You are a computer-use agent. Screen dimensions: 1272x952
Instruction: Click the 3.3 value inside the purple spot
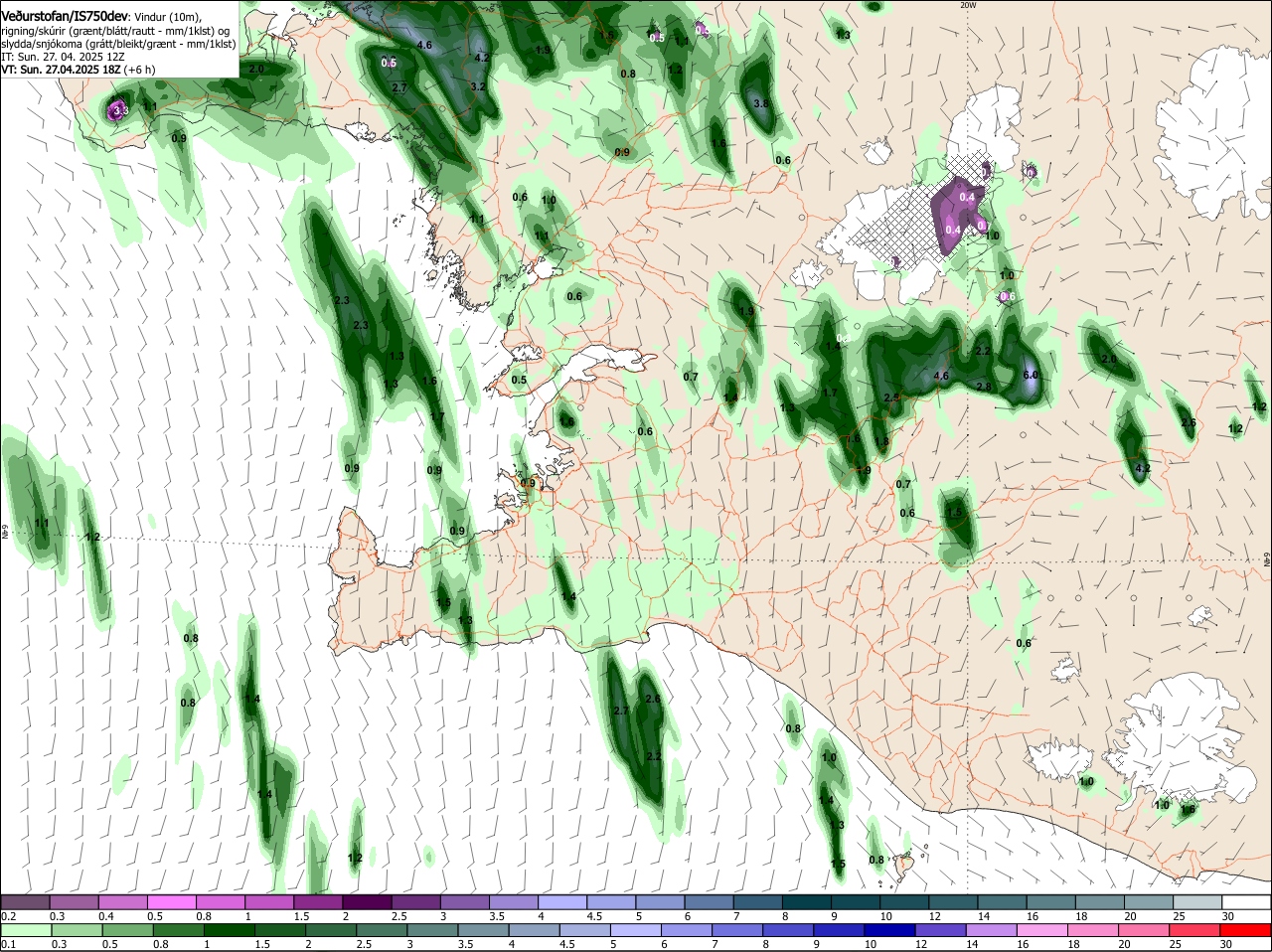pyautogui.click(x=120, y=110)
